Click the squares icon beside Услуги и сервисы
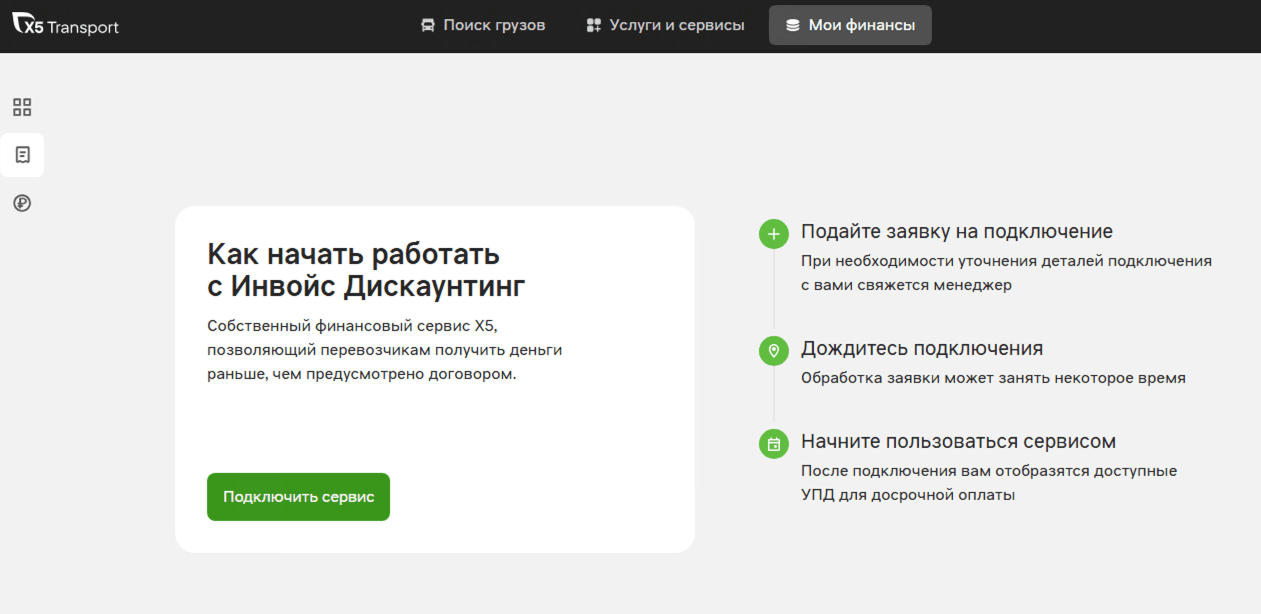The image size is (1261, 614). [594, 25]
